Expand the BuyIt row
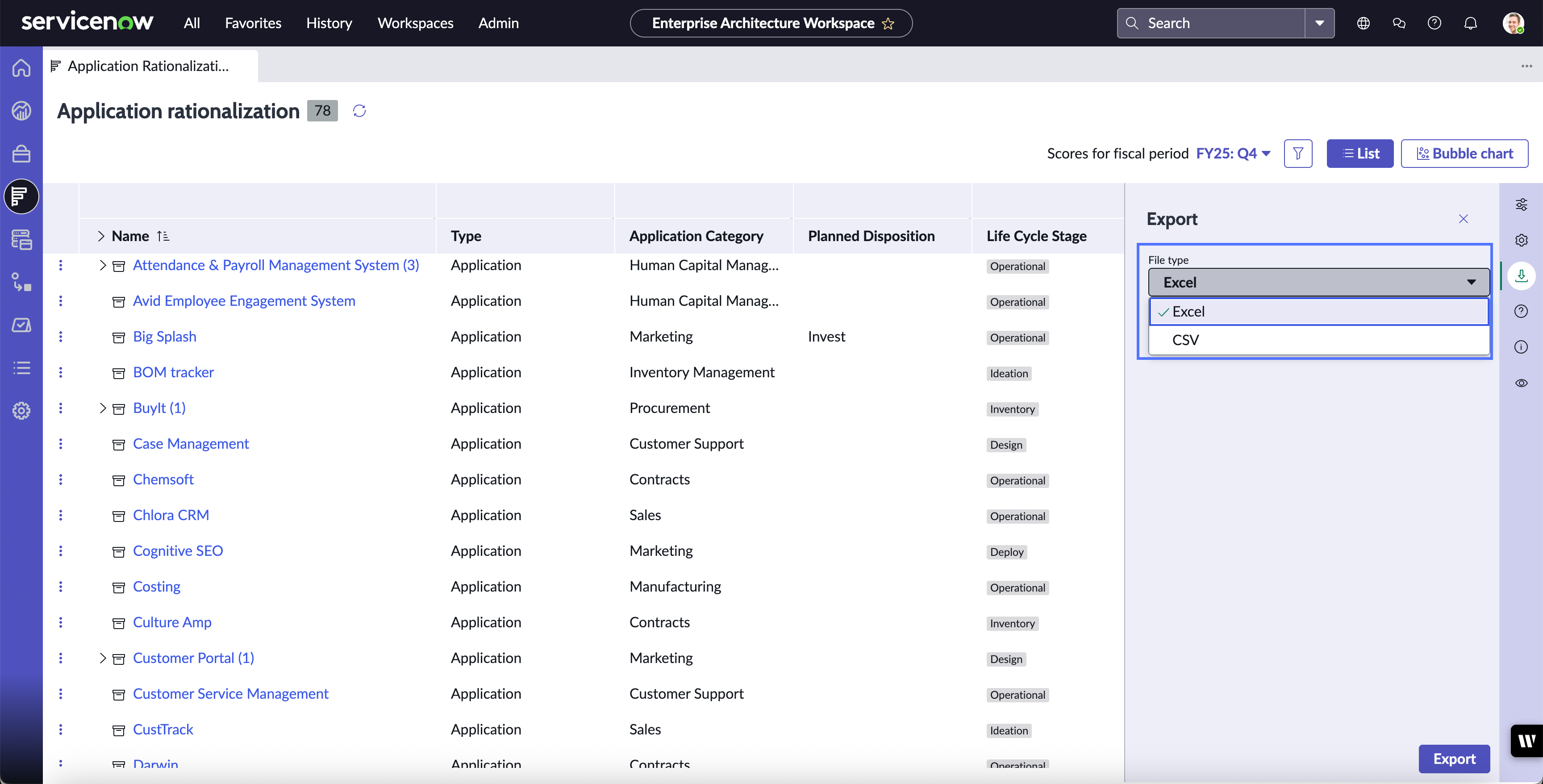Viewport: 1543px width, 784px height. pos(102,408)
